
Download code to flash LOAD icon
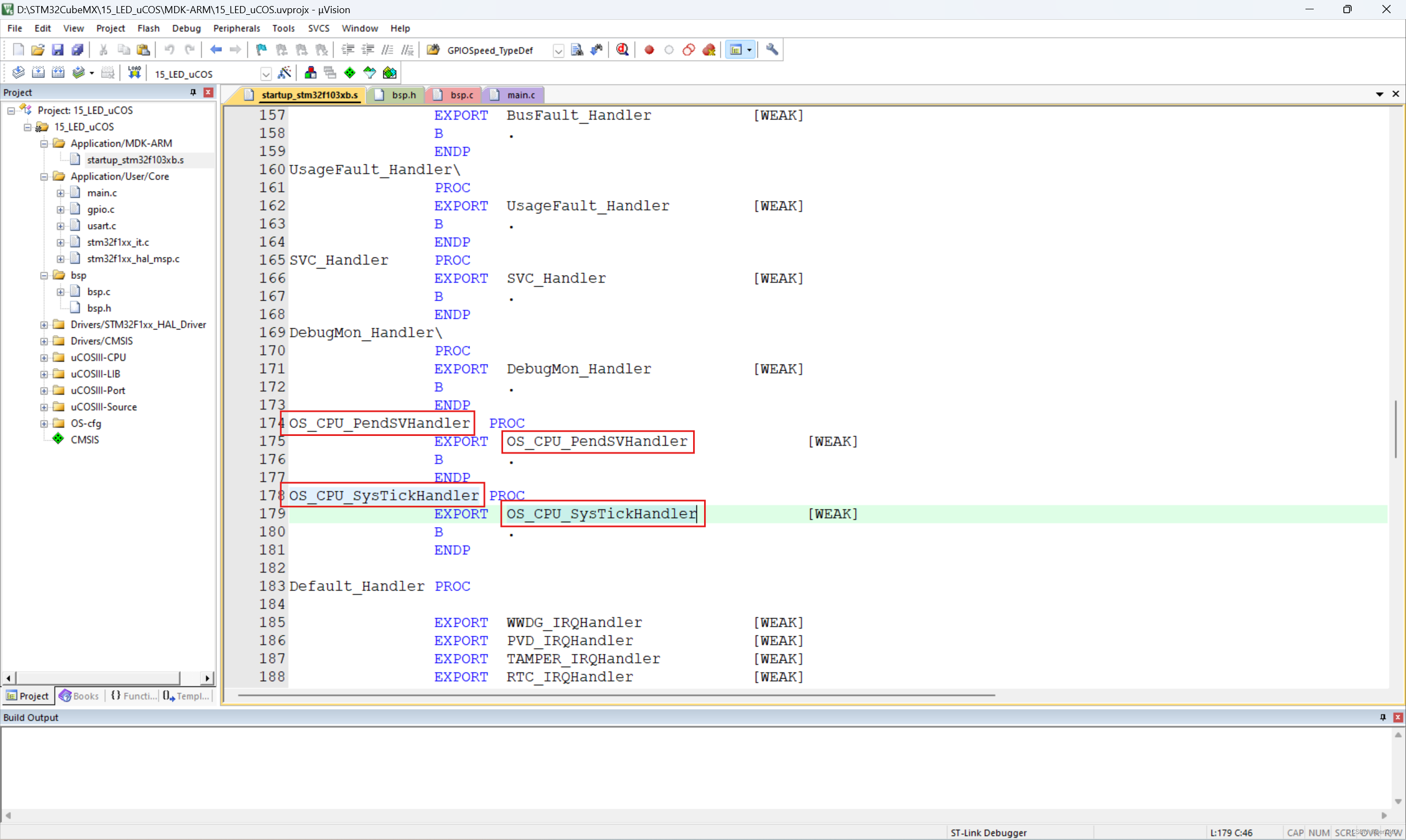(134, 73)
